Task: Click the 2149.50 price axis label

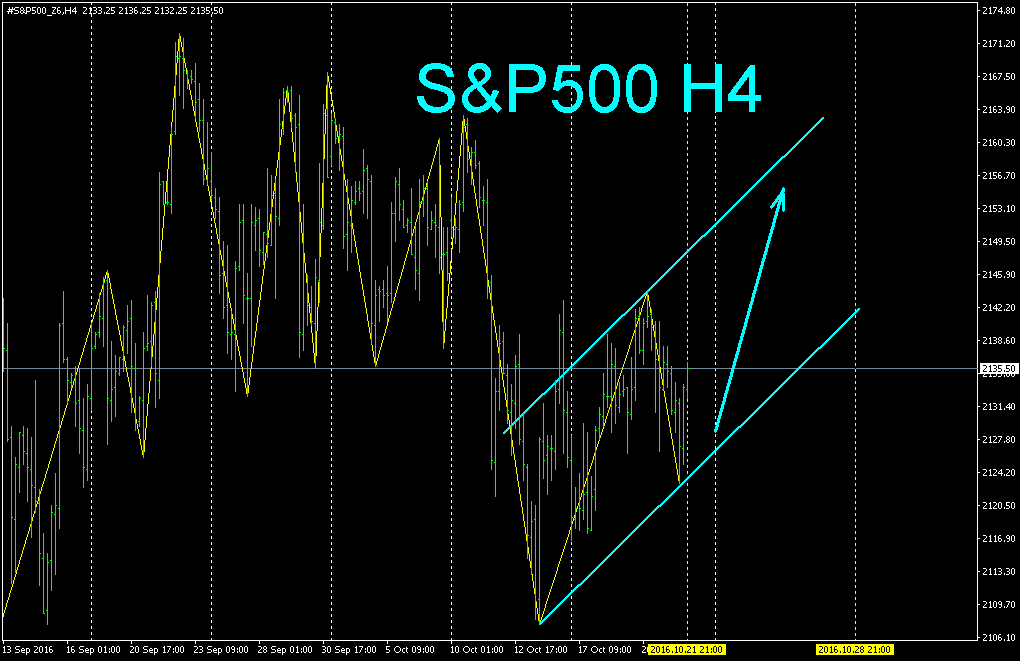Action: (x=999, y=241)
